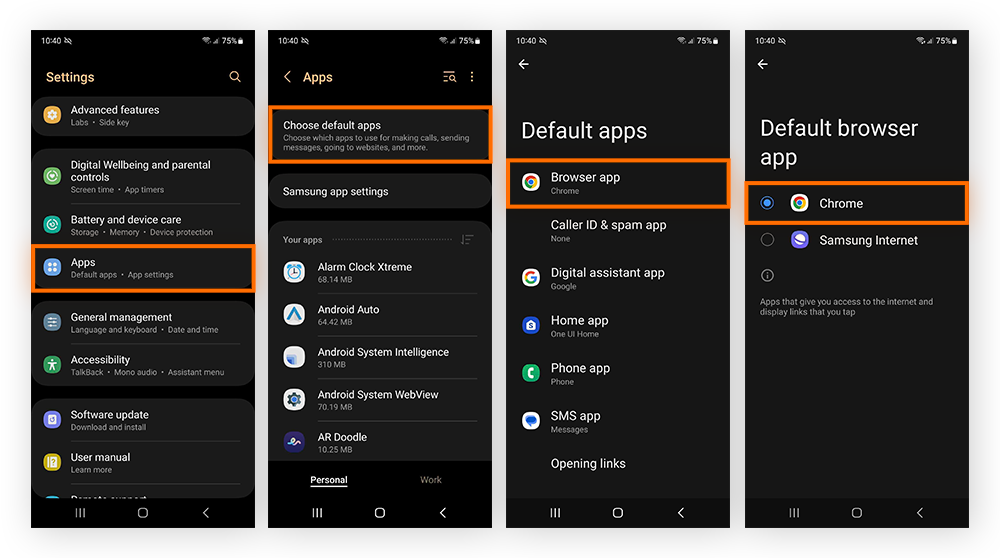Image resolution: width=1000 pixels, height=558 pixels.
Task: Open the Browser app setting
Action: 618,183
